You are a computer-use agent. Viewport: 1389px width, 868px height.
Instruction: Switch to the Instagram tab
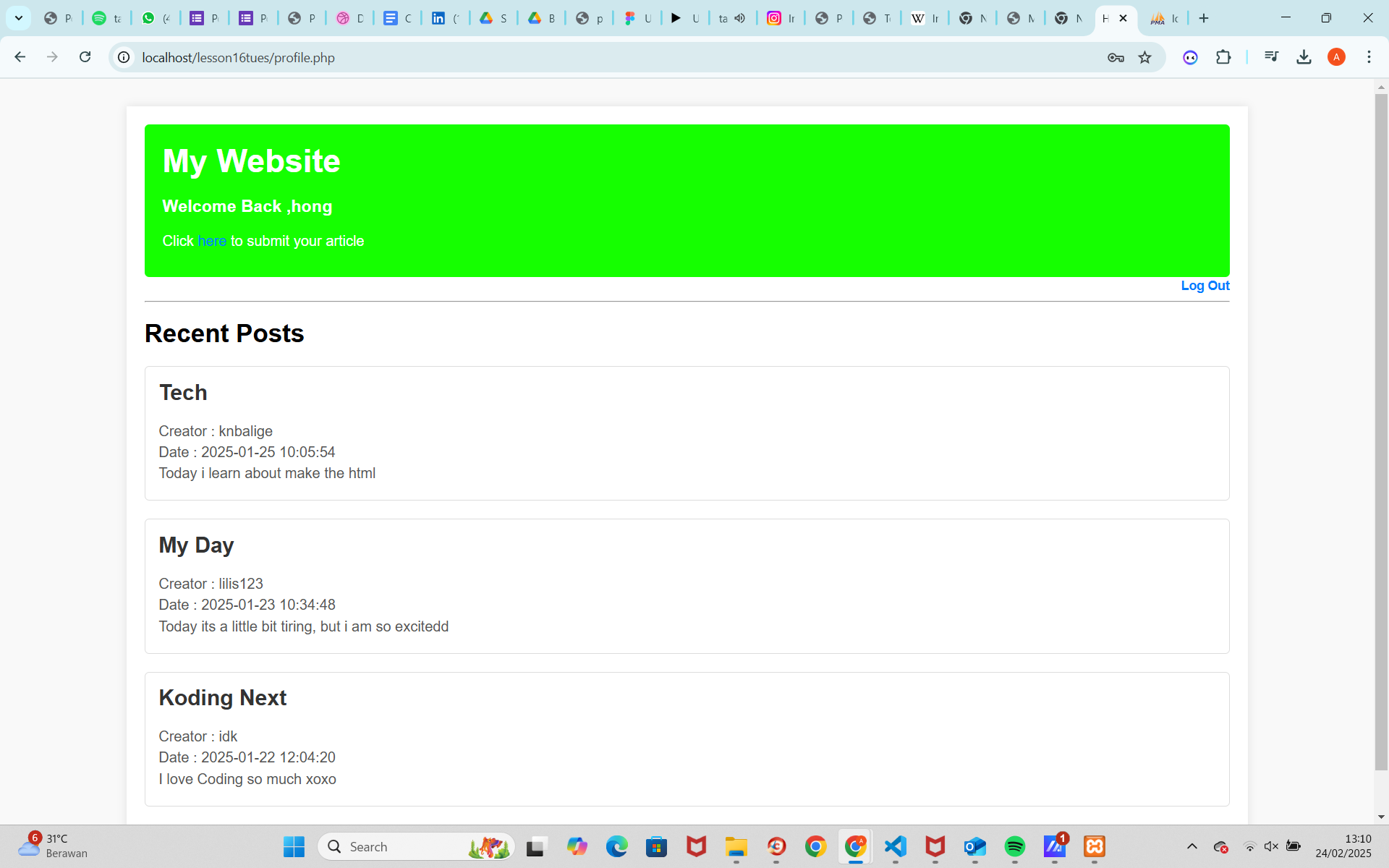781,18
